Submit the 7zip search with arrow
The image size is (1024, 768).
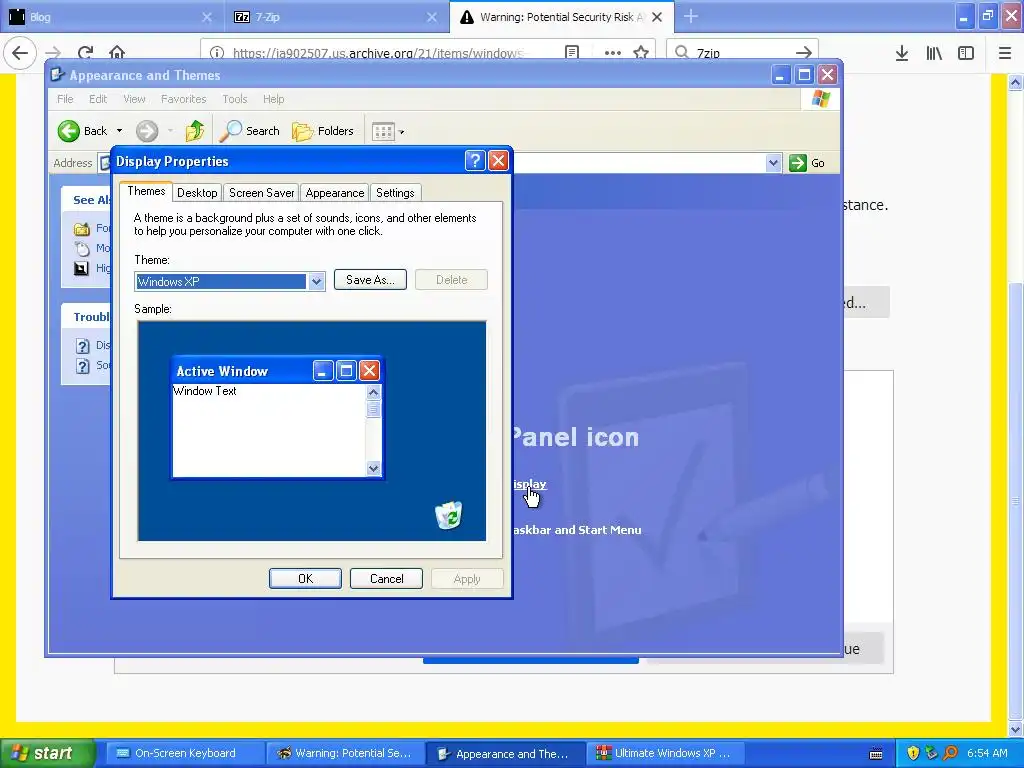[804, 52]
